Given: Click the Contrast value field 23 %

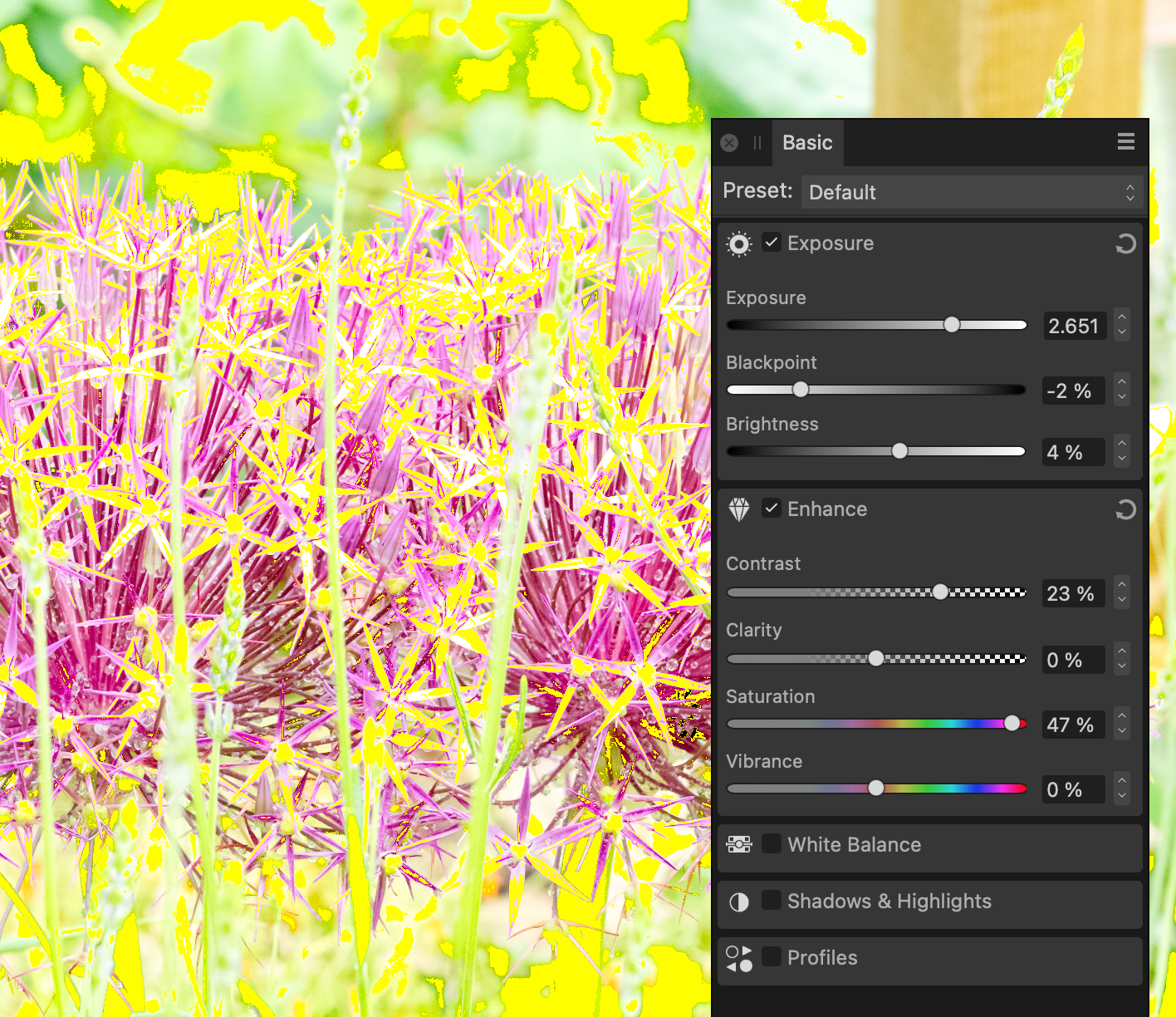Looking at the screenshot, I should (1074, 593).
